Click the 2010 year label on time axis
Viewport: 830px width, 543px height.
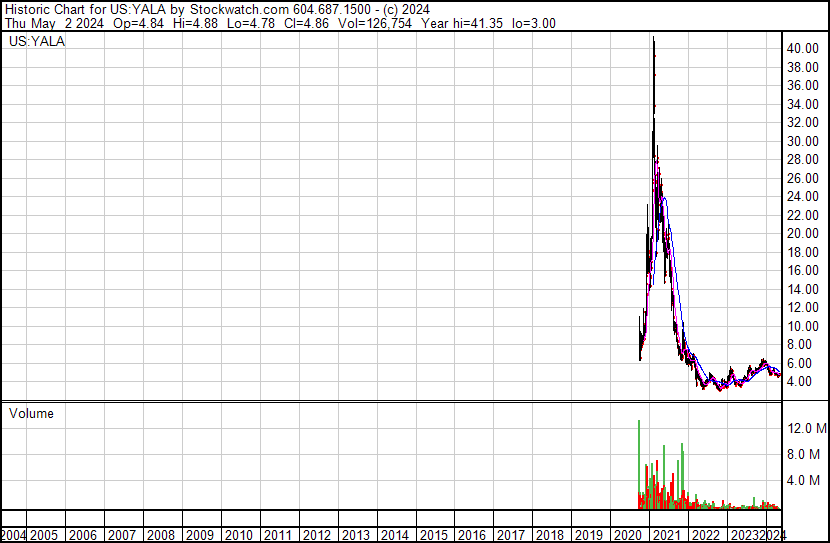coord(239,535)
